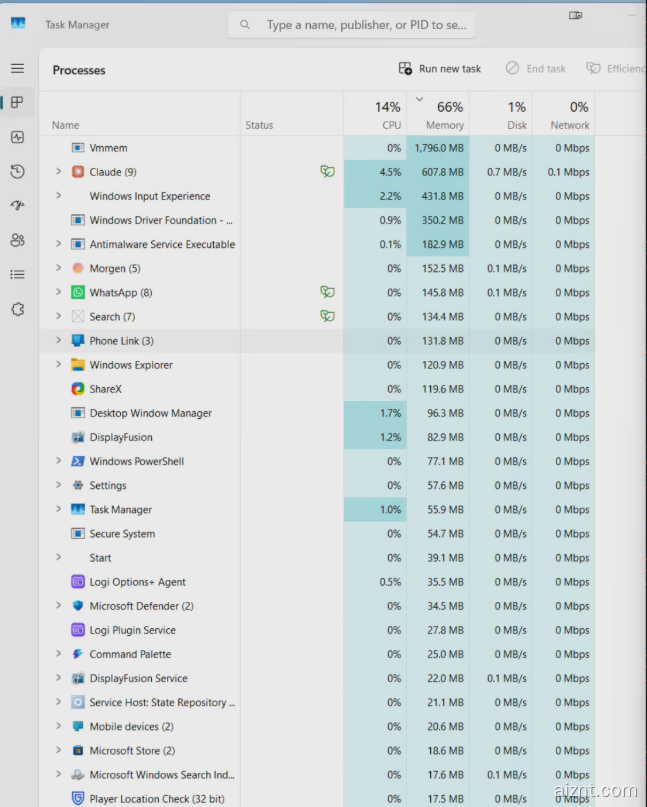
Task: Expand the Windows Explorer process group
Action: (x=58, y=364)
